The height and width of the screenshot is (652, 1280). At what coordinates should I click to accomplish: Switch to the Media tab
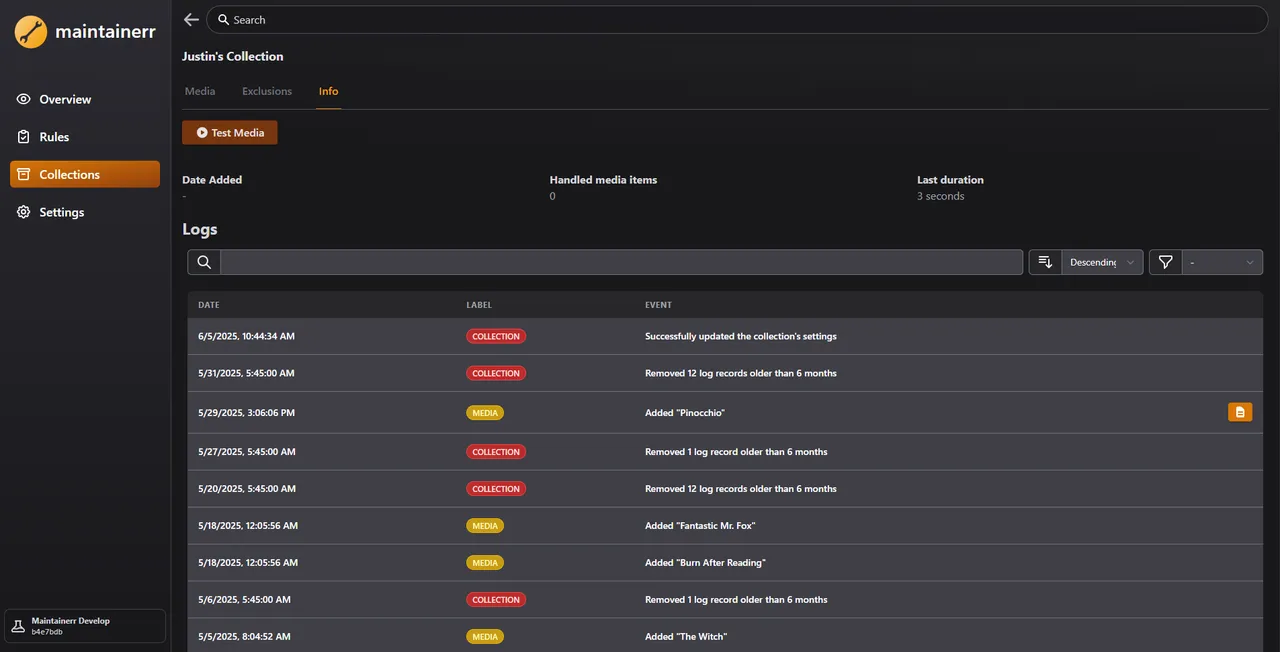pyautogui.click(x=199, y=90)
